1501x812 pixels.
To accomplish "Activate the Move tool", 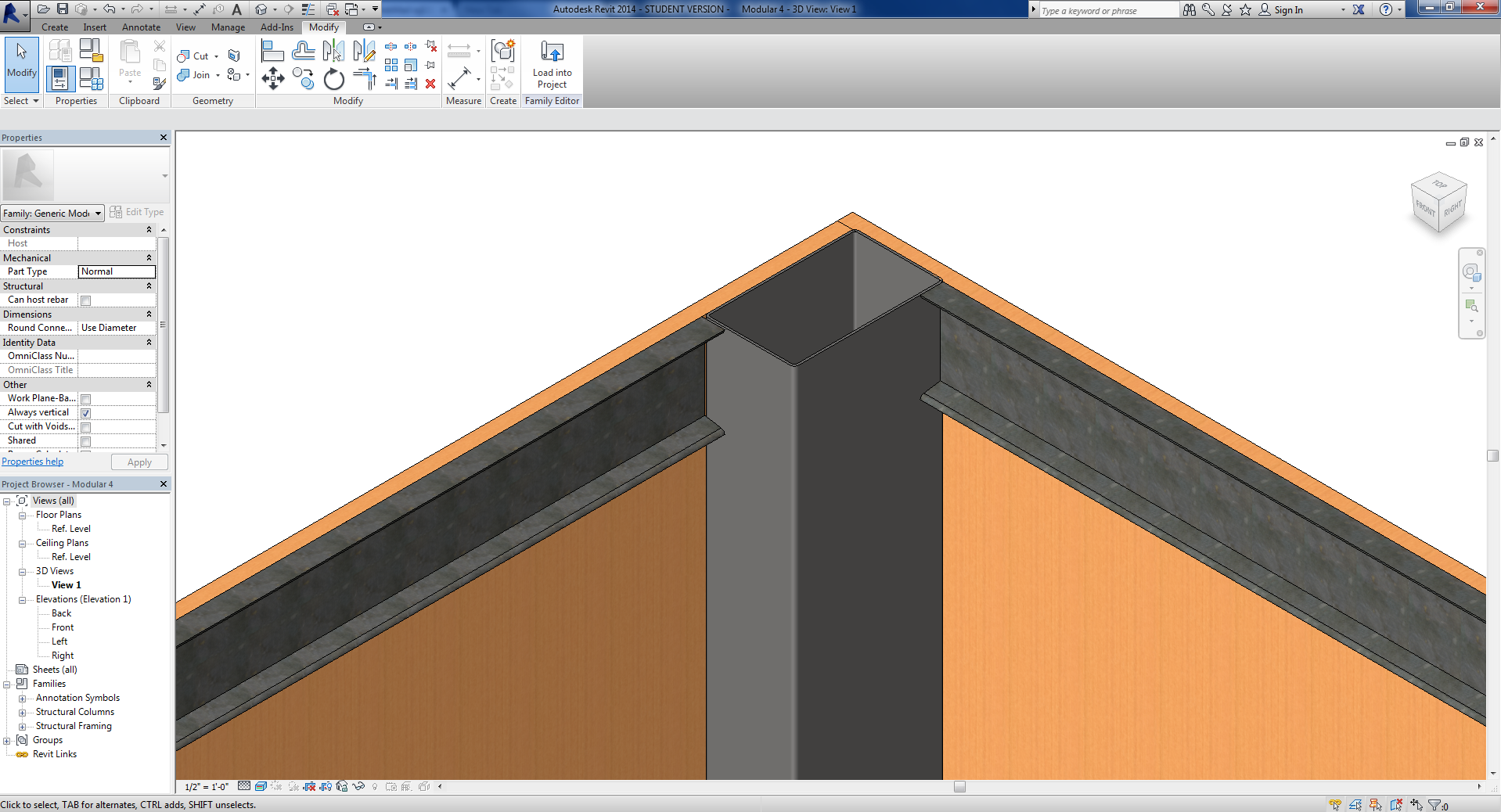I will [272, 79].
